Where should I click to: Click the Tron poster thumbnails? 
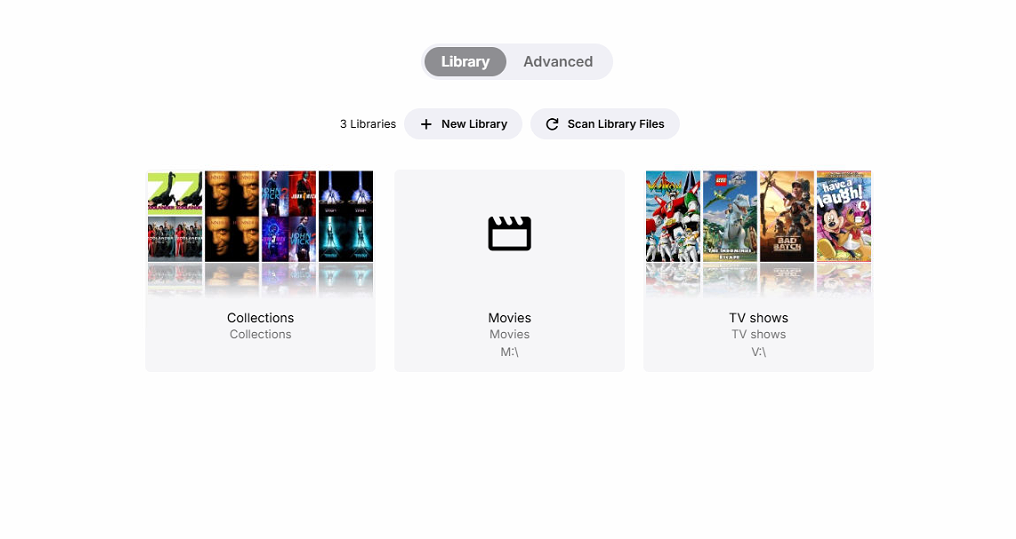pos(346,216)
